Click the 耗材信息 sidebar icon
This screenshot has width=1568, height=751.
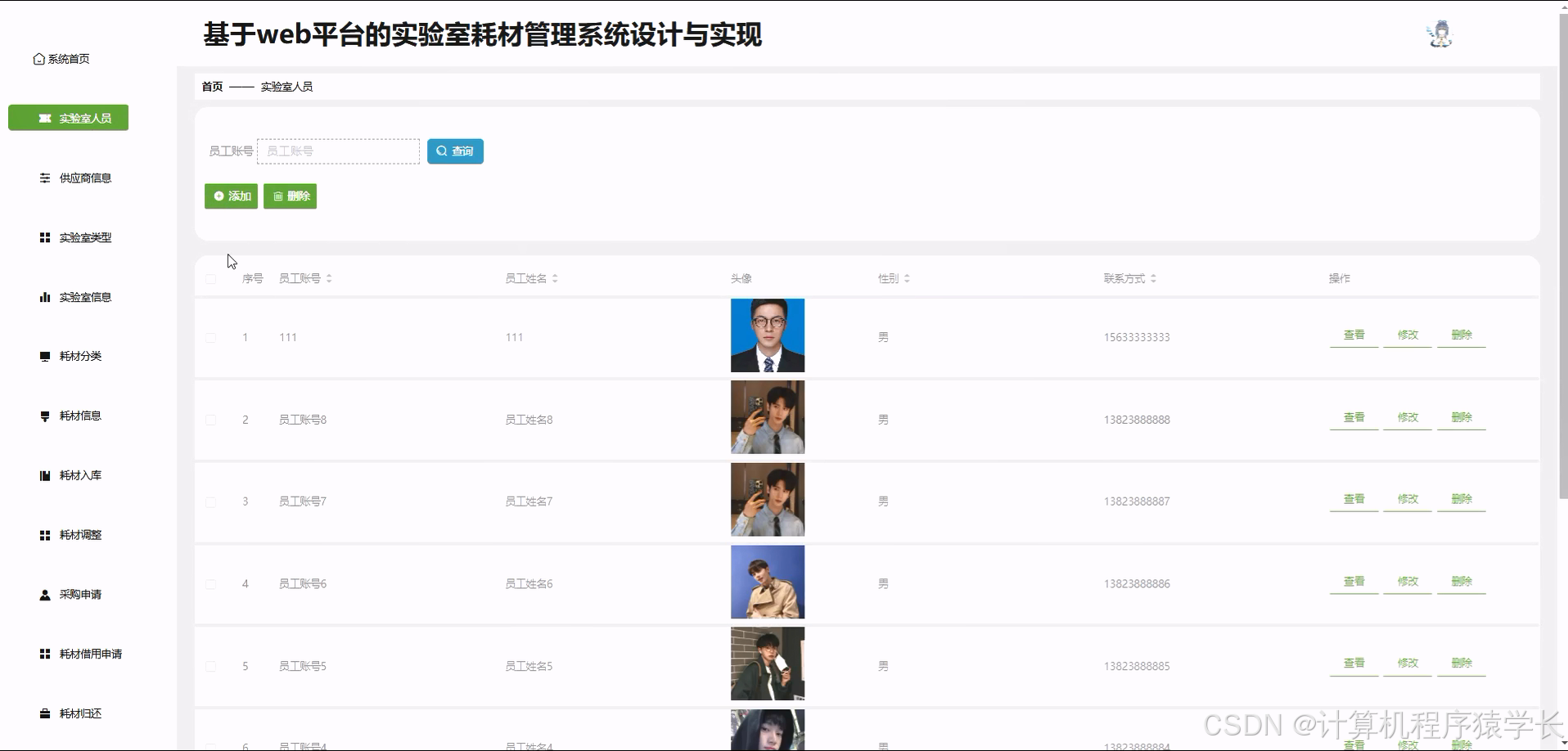pyautogui.click(x=45, y=416)
